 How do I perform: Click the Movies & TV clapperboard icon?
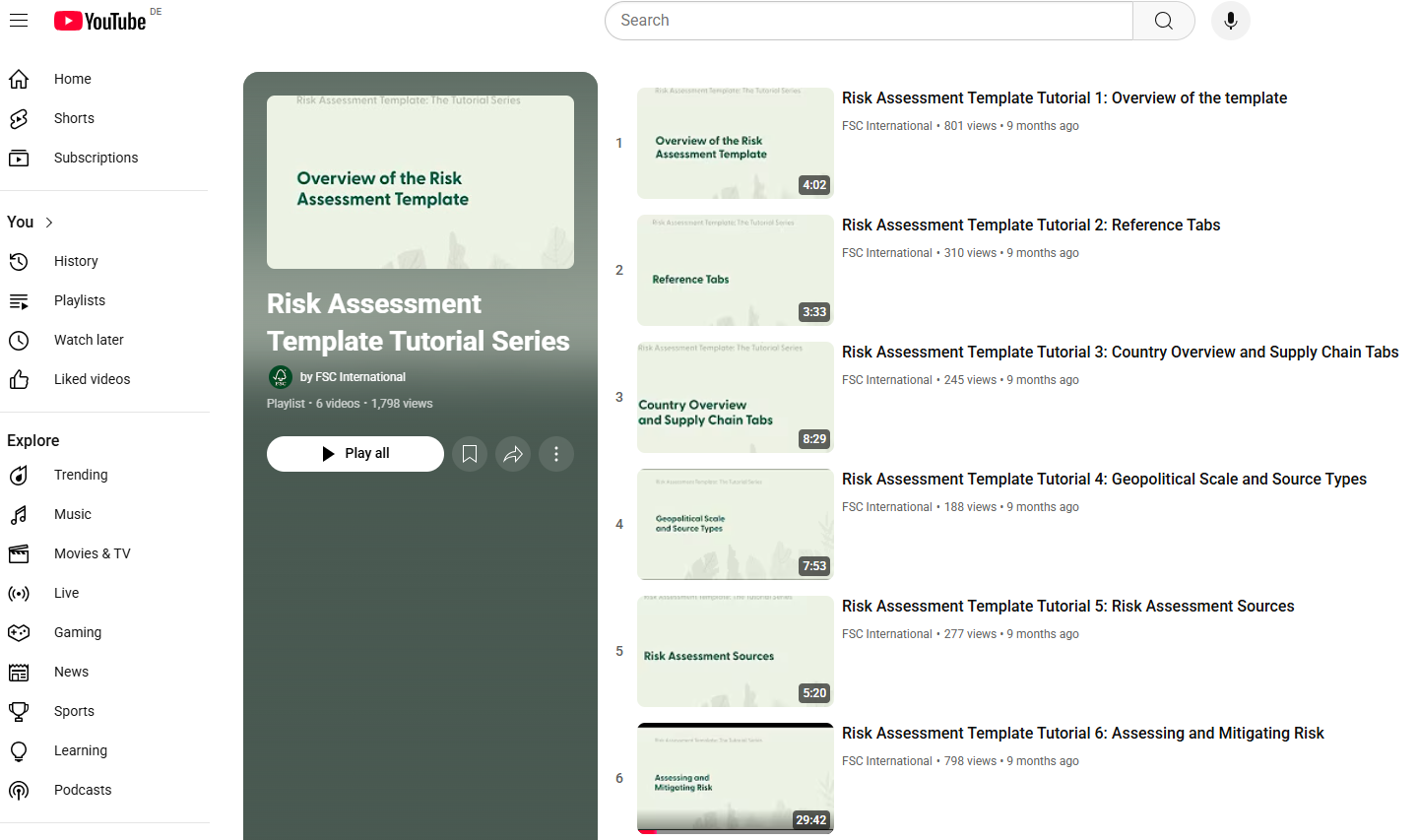(19, 553)
